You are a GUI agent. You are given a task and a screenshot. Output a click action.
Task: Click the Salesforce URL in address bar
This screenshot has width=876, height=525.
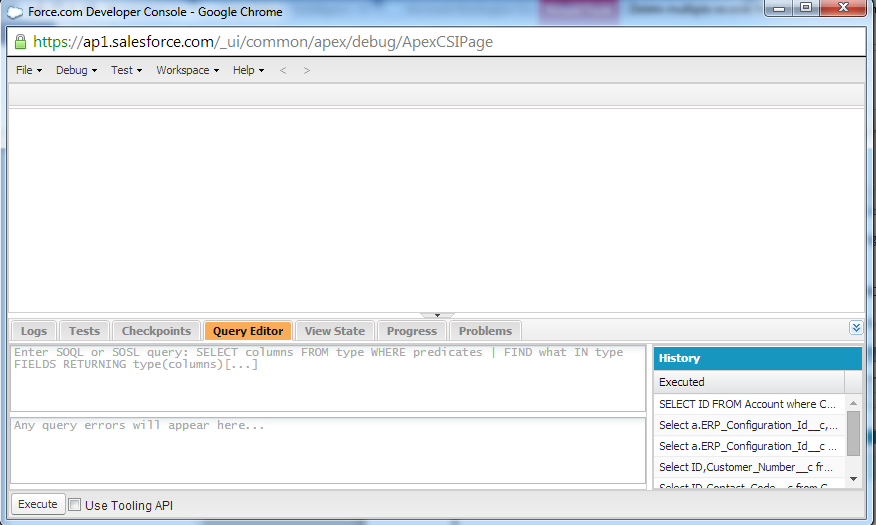tap(263, 42)
